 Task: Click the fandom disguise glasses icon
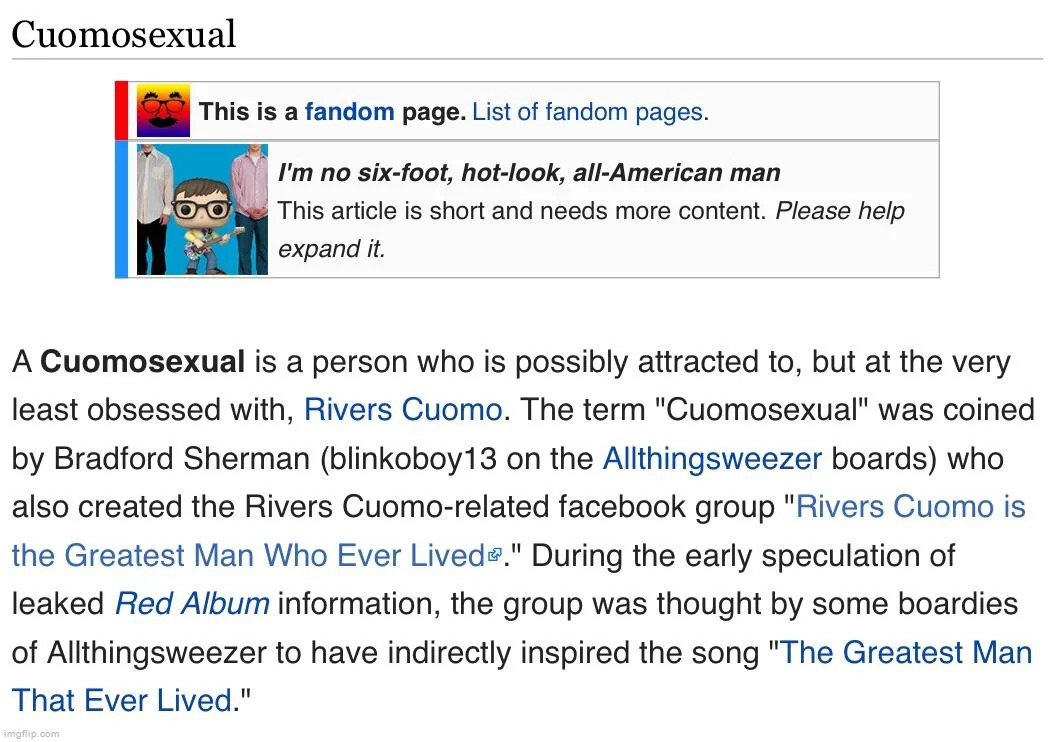(163, 110)
